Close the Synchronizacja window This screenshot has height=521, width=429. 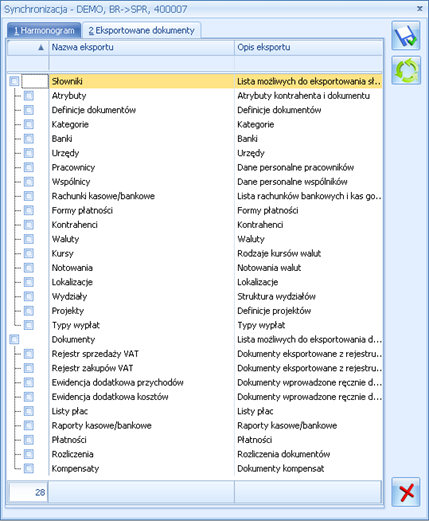click(x=420, y=8)
